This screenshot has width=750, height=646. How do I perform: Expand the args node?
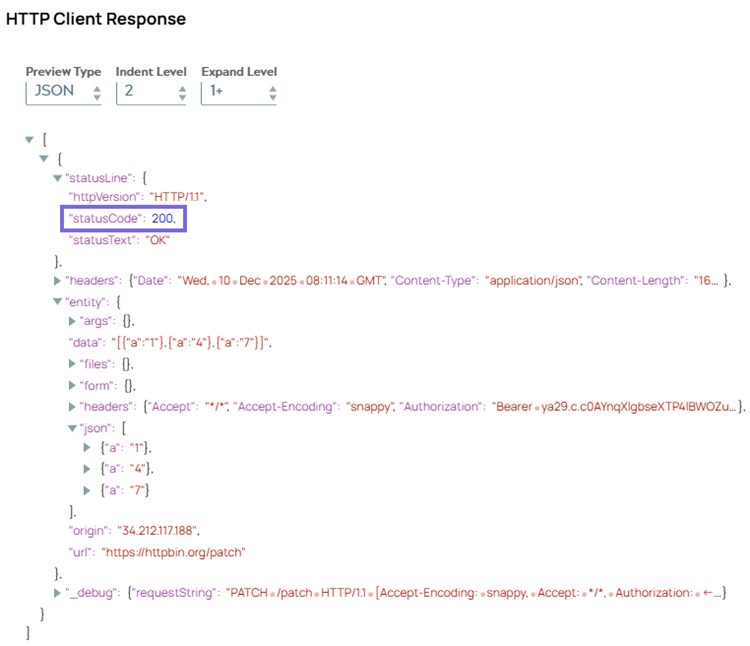click(x=72, y=321)
